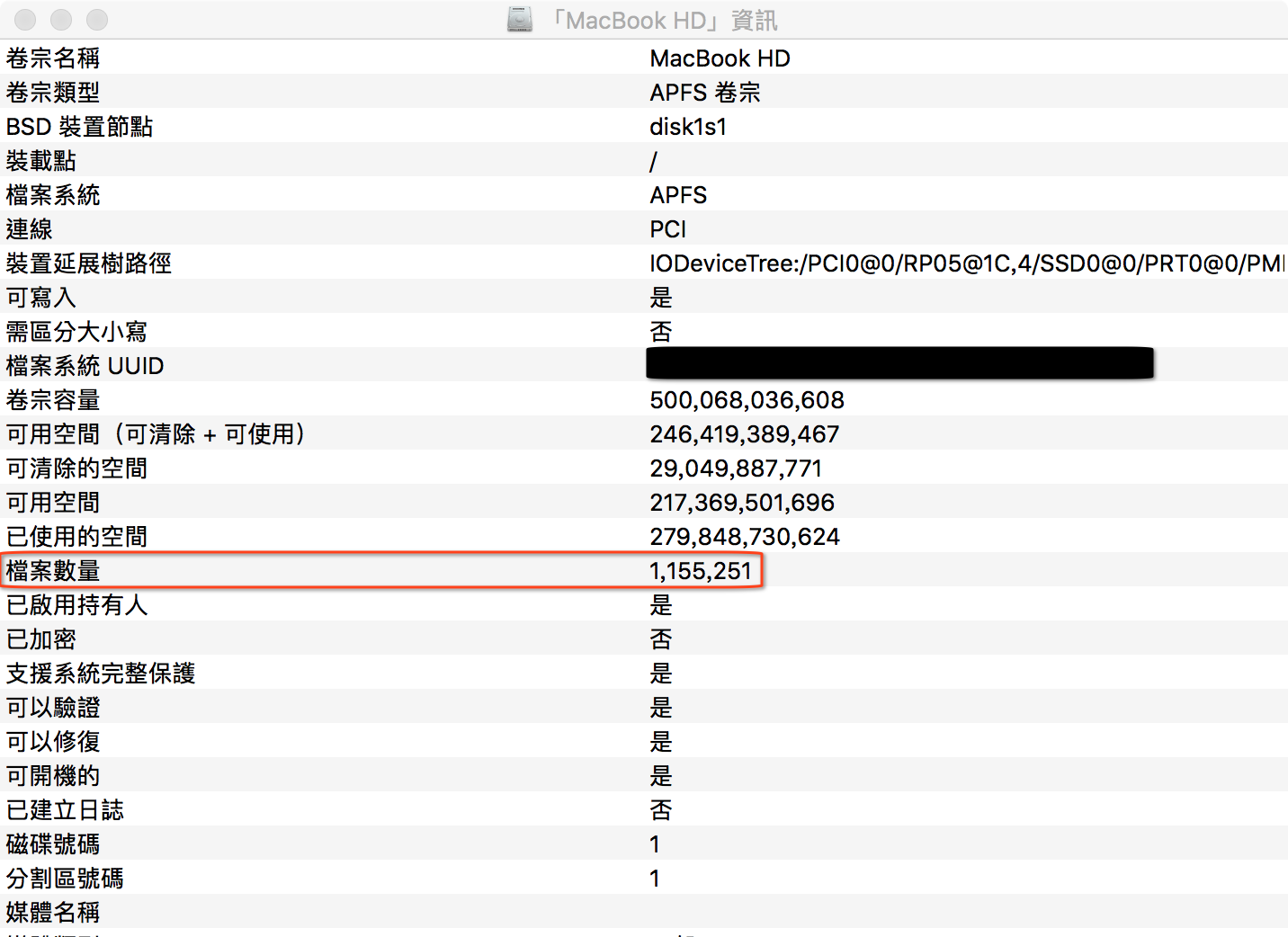
Task: Select the 已使用的空間 row label
Action: [x=76, y=537]
